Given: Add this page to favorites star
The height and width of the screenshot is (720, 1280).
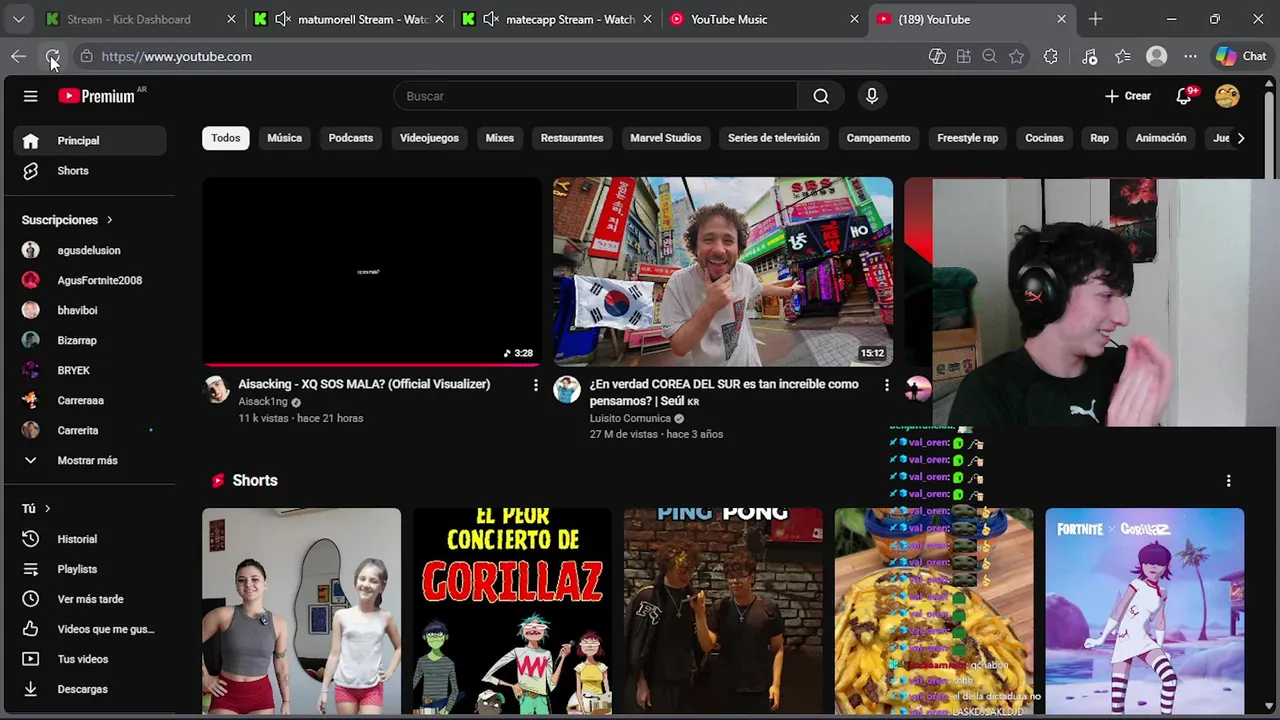Looking at the screenshot, I should [1017, 57].
